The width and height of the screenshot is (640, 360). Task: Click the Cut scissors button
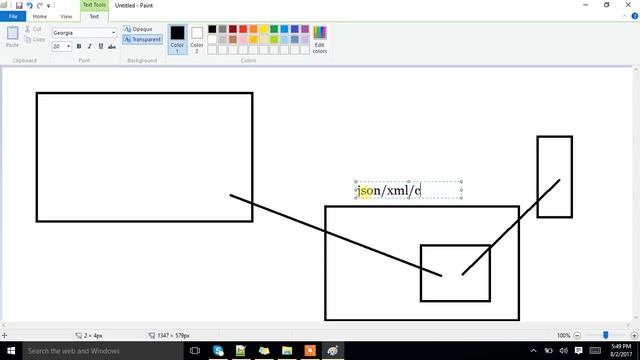pos(33,29)
